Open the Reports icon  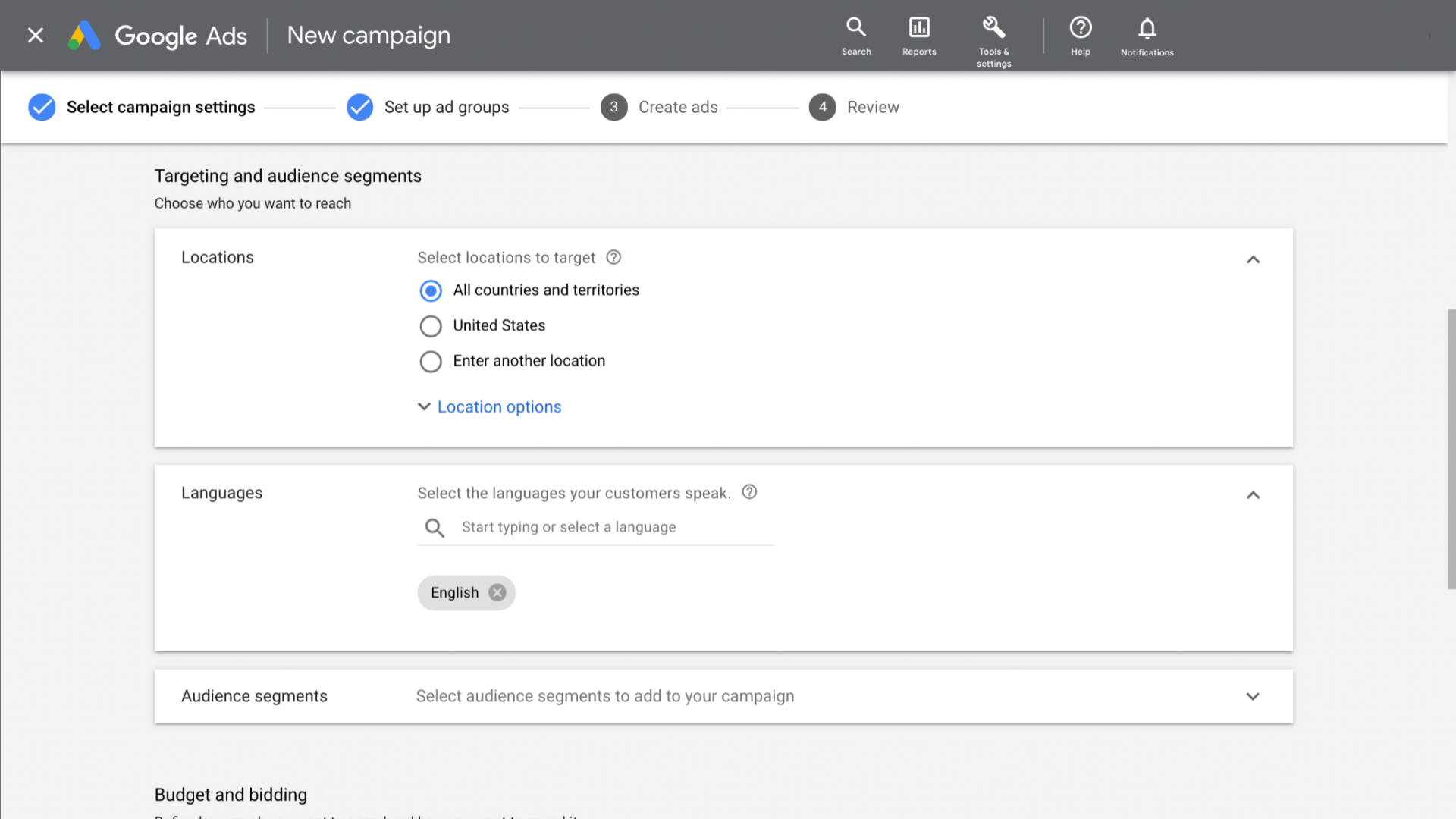(x=919, y=36)
